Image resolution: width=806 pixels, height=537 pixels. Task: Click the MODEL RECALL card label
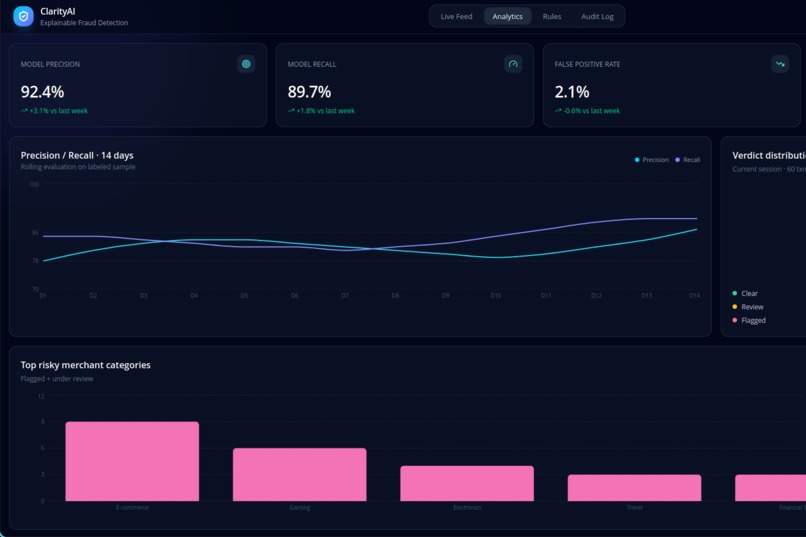pos(312,64)
